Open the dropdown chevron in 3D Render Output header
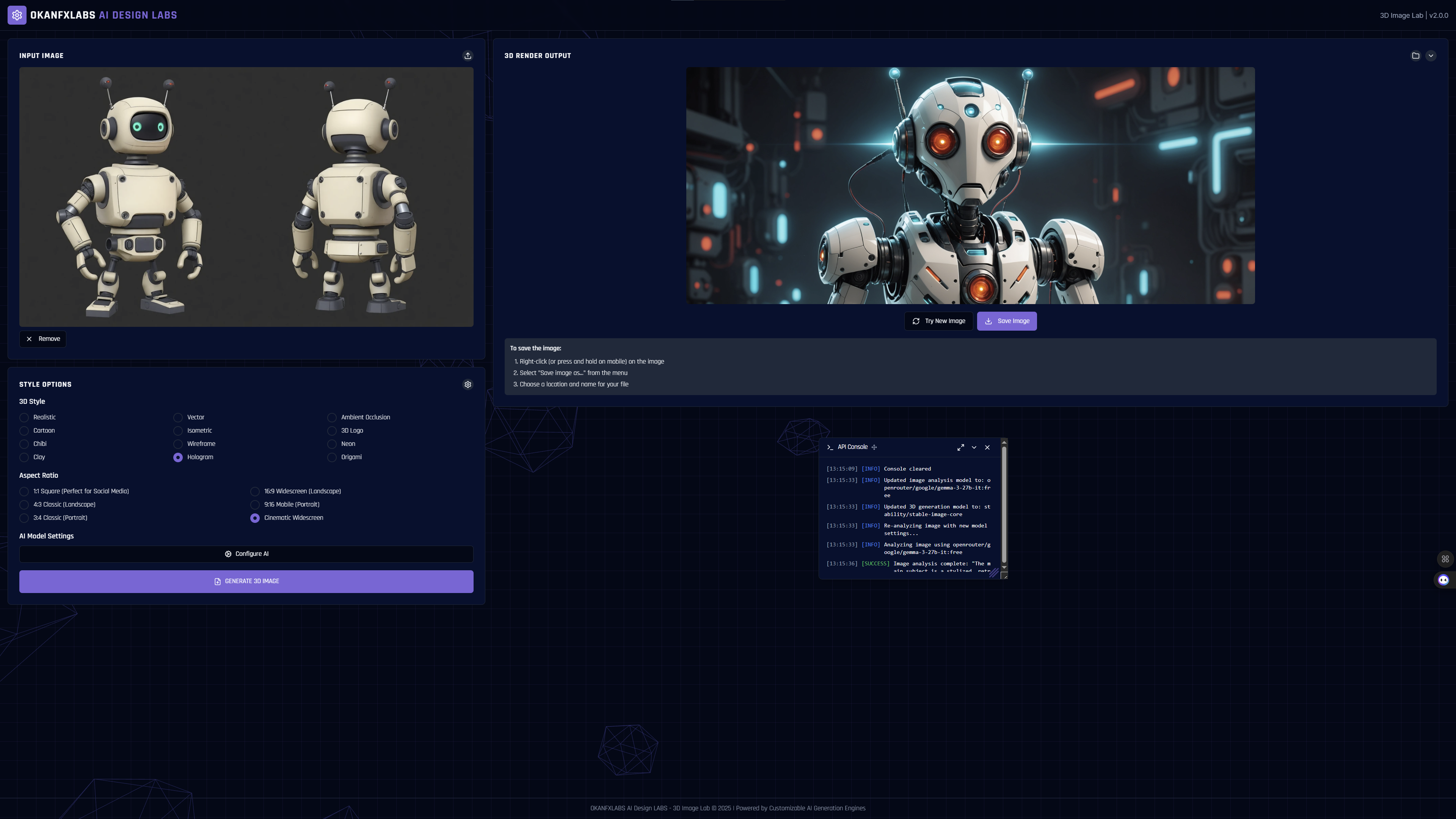The width and height of the screenshot is (1456, 819). tap(1431, 55)
